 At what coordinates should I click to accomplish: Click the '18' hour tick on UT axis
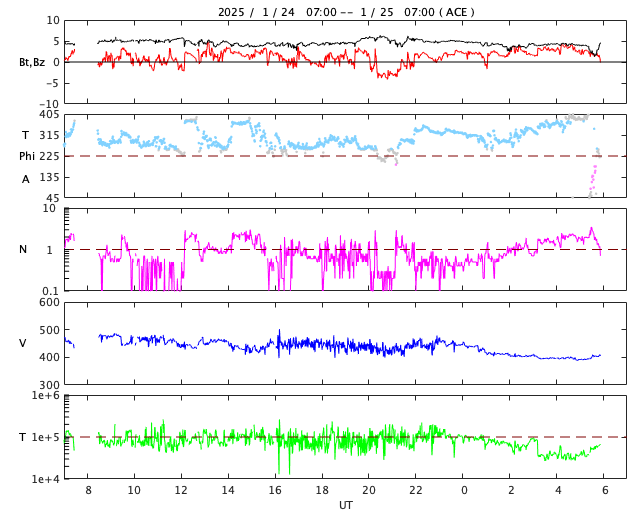point(322,490)
